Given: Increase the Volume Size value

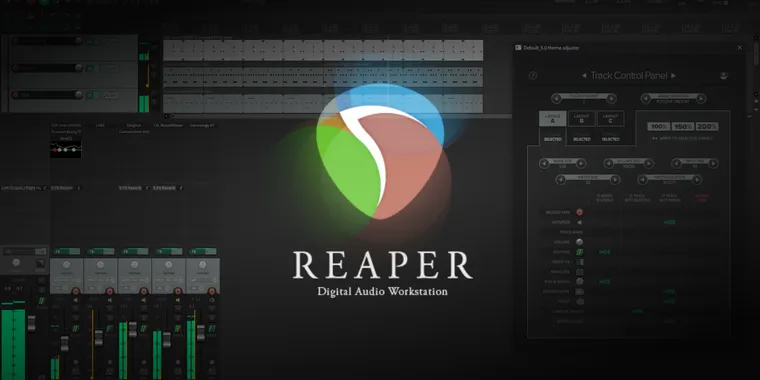Looking at the screenshot, I should pos(649,163).
